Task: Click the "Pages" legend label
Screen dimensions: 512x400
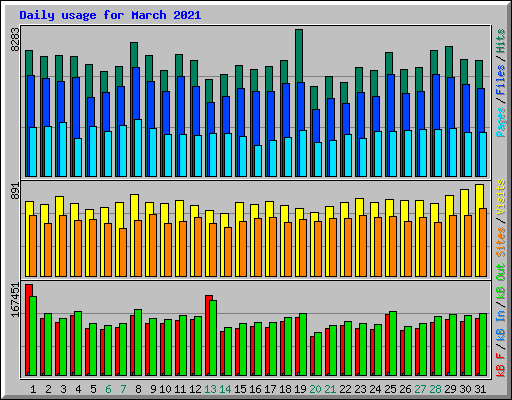Action: click(x=501, y=122)
